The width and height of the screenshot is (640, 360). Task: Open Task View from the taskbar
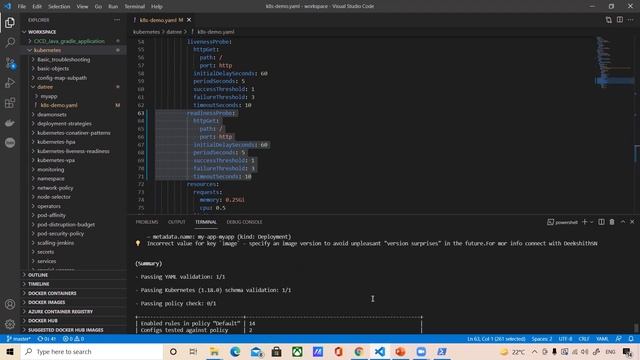pos(193,351)
